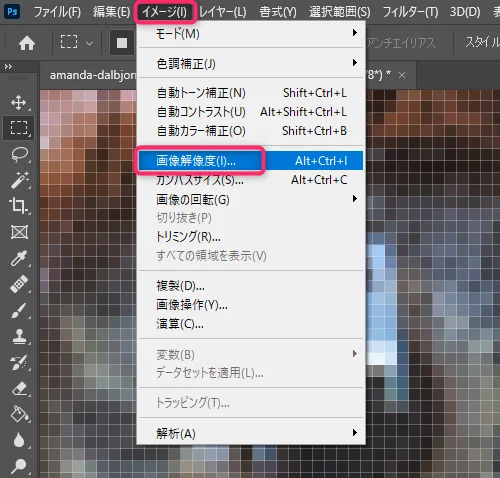Switch to the amanda-dalbjorn document tab
The image size is (500, 478).
tap(93, 75)
